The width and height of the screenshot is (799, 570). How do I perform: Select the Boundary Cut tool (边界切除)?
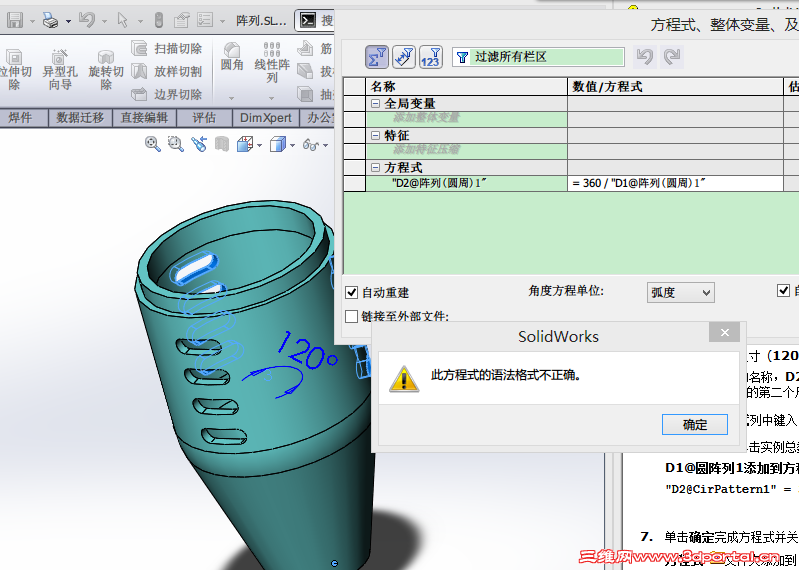[167, 94]
